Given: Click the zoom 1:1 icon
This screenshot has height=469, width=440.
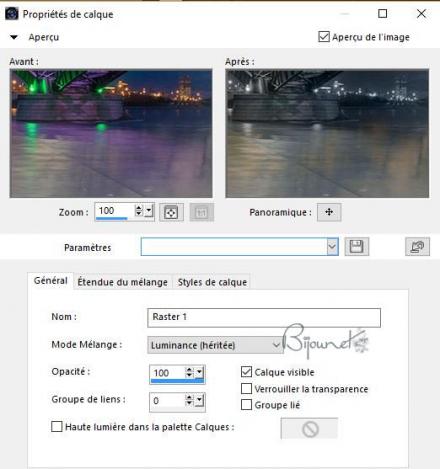Looking at the screenshot, I should (x=202, y=212).
